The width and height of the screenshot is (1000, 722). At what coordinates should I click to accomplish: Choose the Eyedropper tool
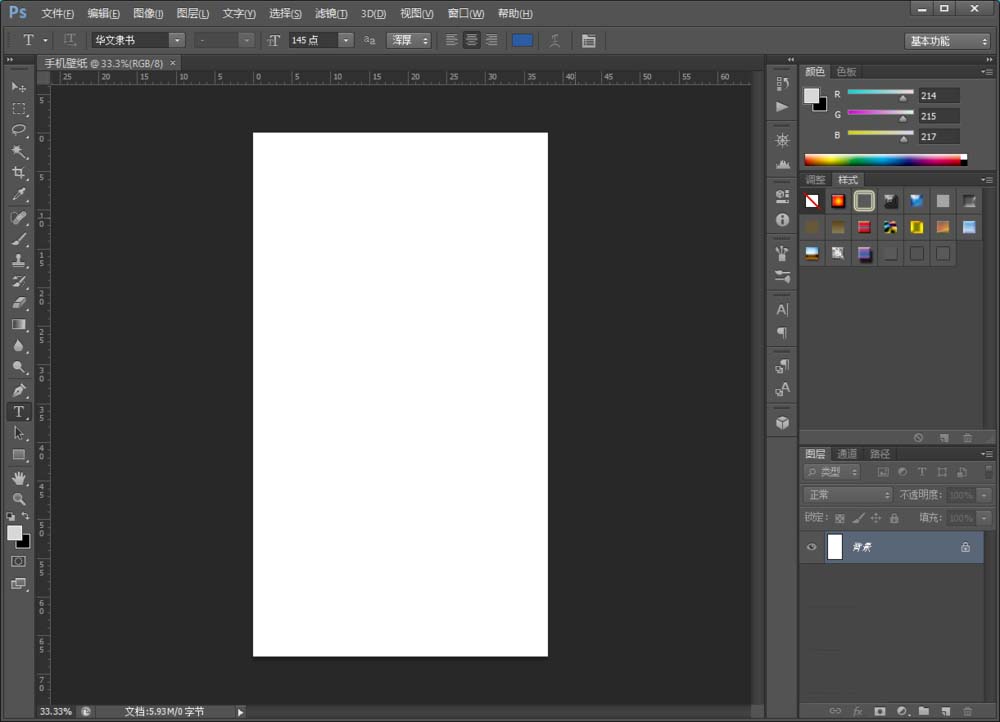click(x=18, y=195)
